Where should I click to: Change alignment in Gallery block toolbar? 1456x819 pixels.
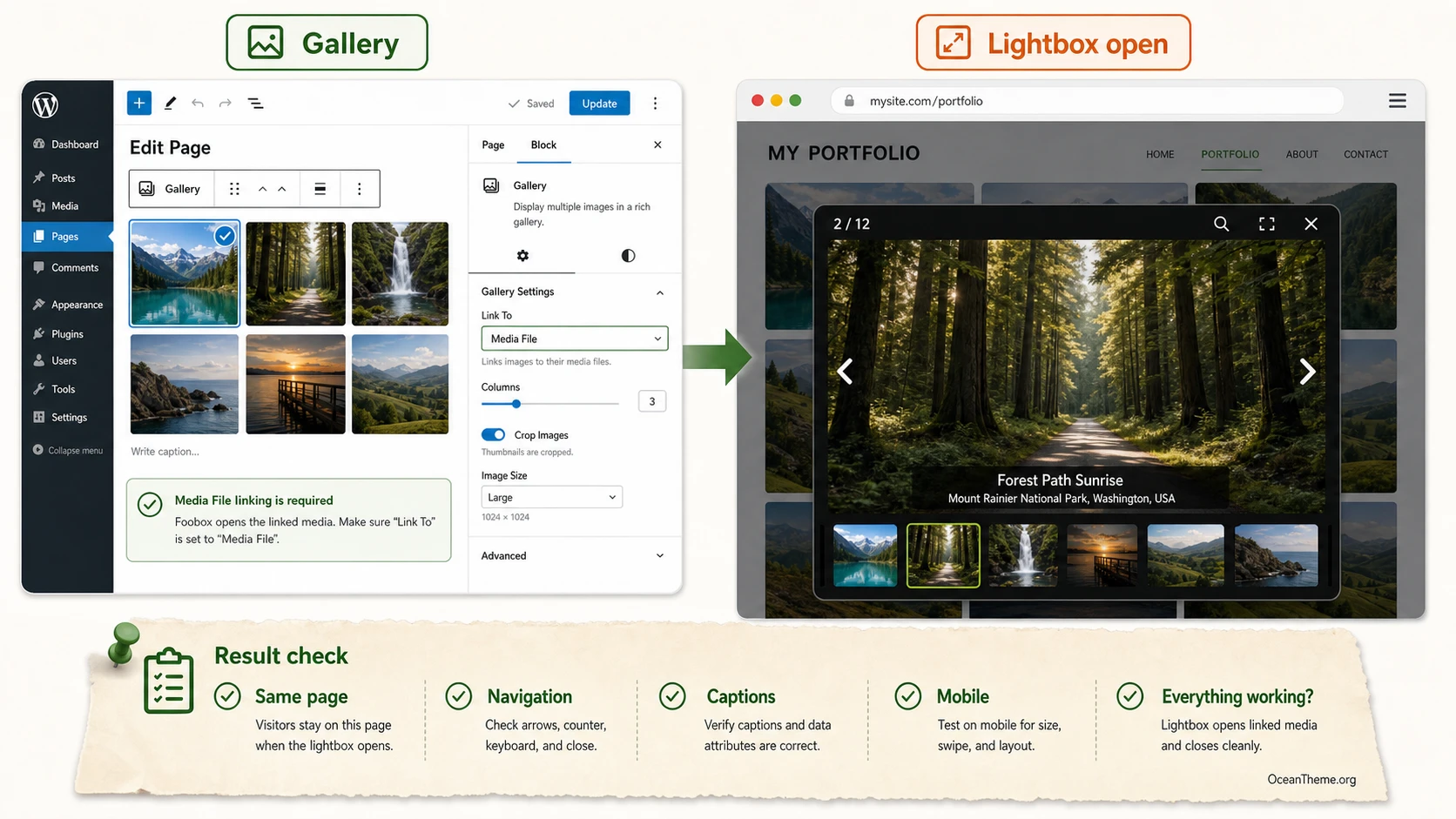[320, 189]
